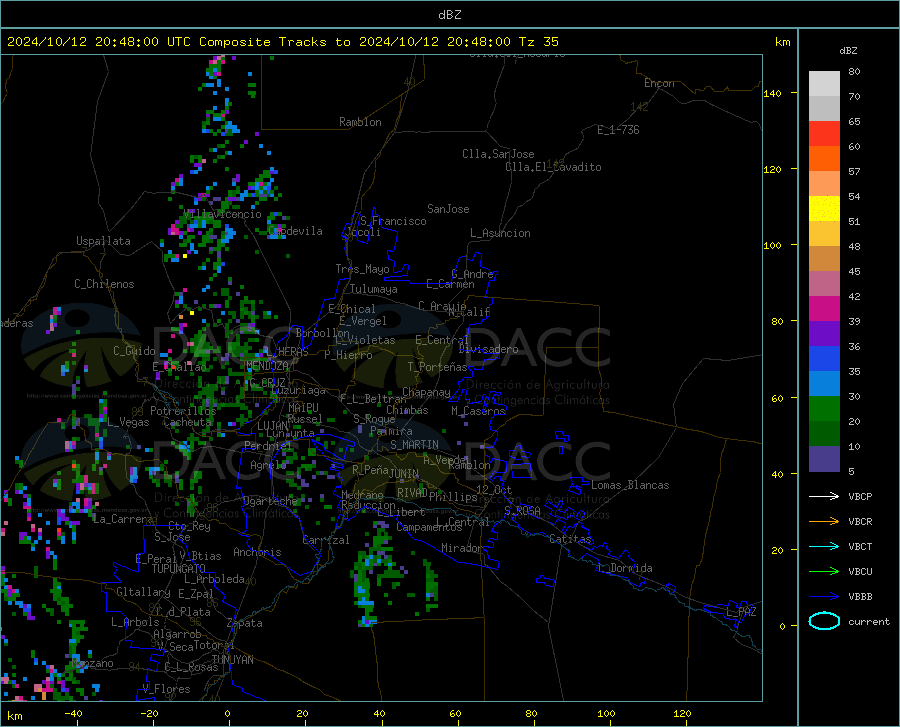Pick the magenta 39 dBZ color swatch

[824, 309]
